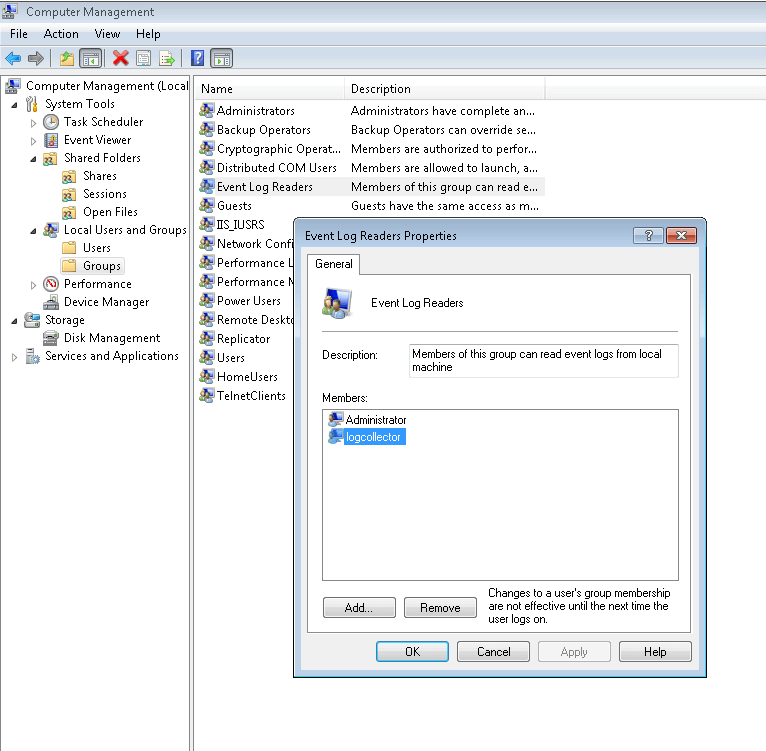Select the General tab in Properties dialog
The image size is (766, 751).
tap(334, 264)
